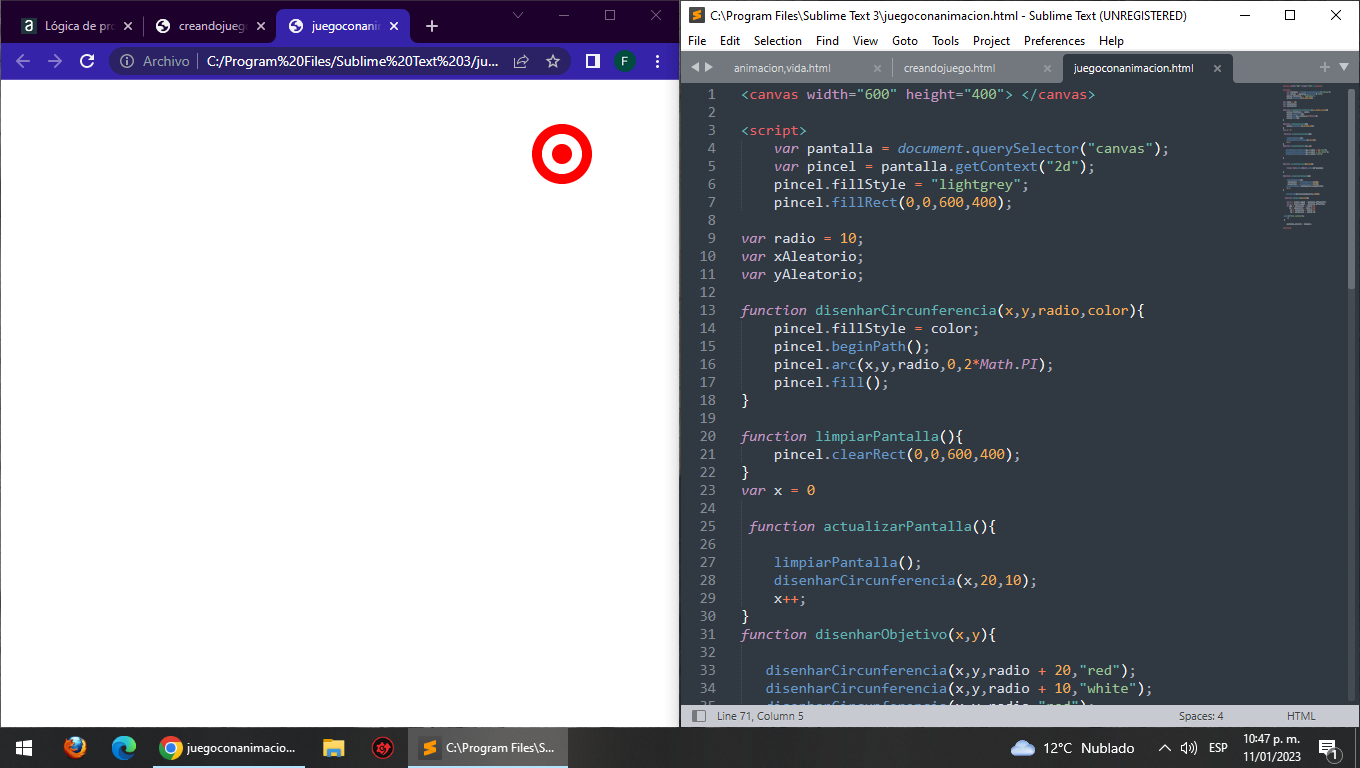Open the Windows Start menu
Image resolution: width=1360 pixels, height=768 pixels.
24,748
